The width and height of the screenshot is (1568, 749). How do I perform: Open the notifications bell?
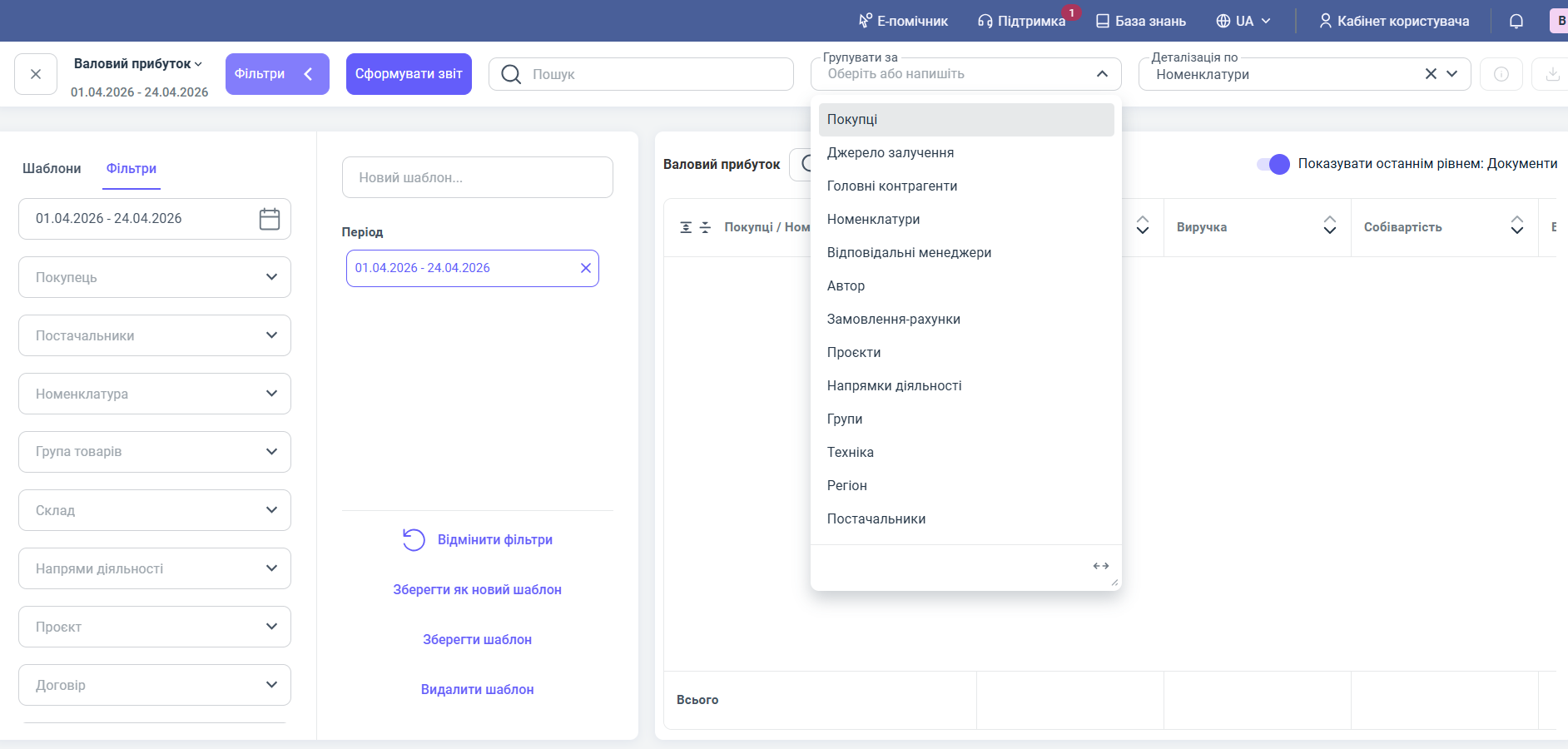(x=1516, y=21)
